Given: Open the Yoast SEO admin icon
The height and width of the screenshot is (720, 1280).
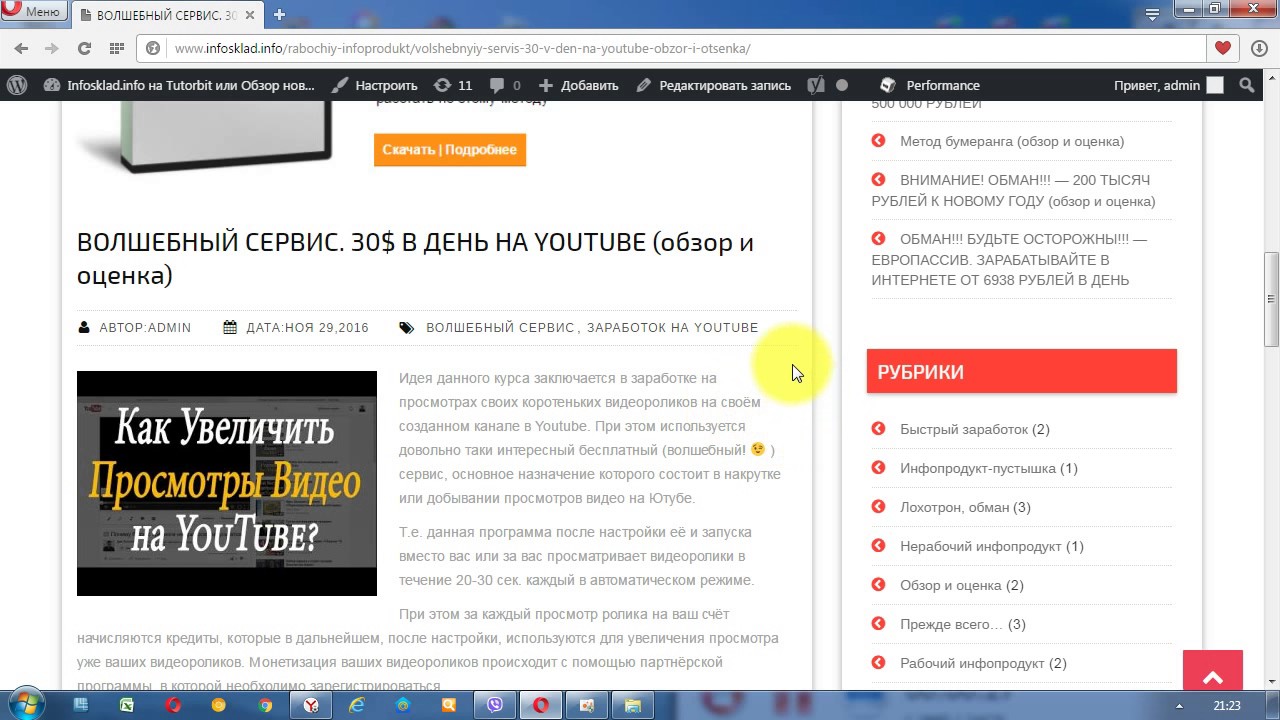Looking at the screenshot, I should [x=817, y=85].
